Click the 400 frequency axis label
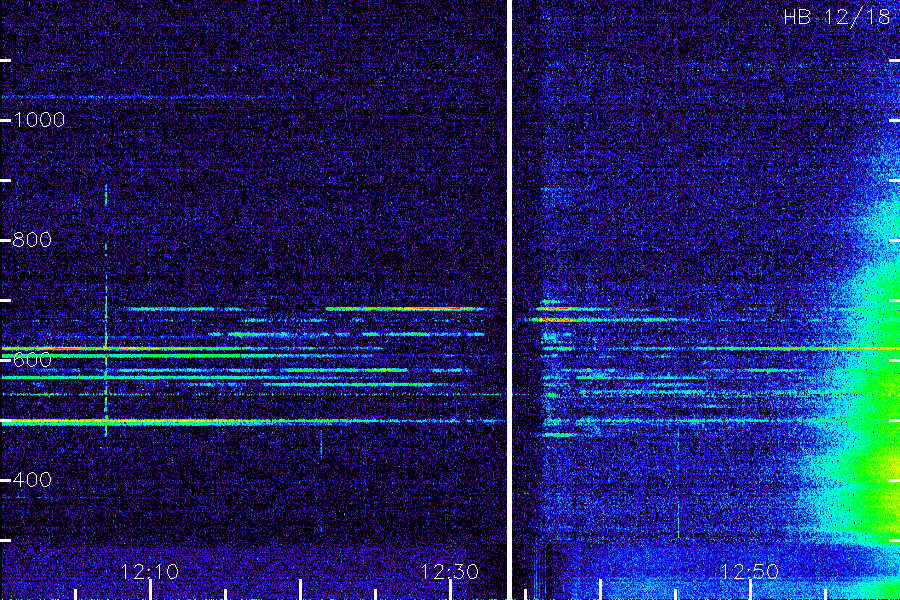The height and width of the screenshot is (600, 900). tap(32, 479)
